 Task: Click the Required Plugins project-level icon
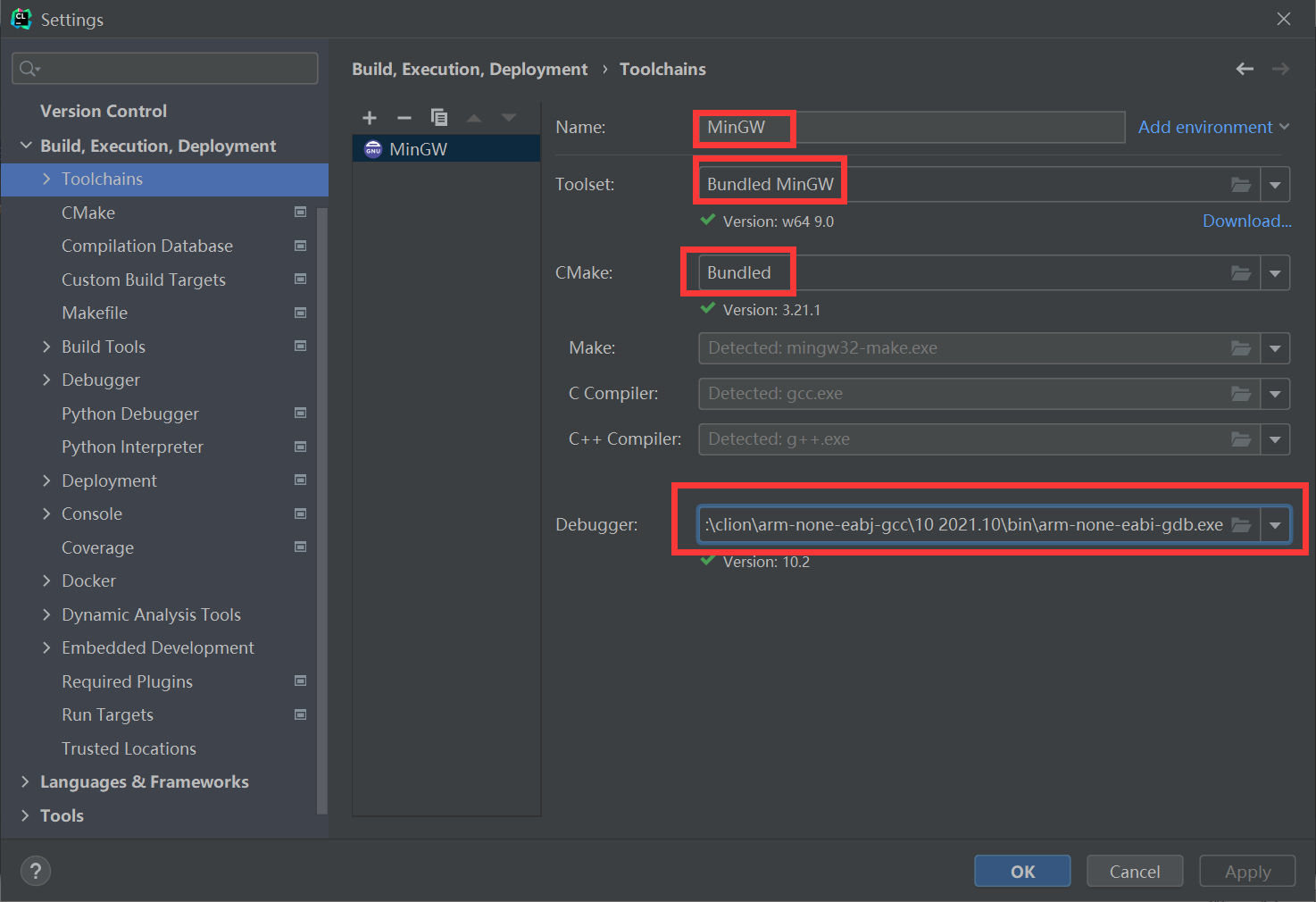click(301, 681)
